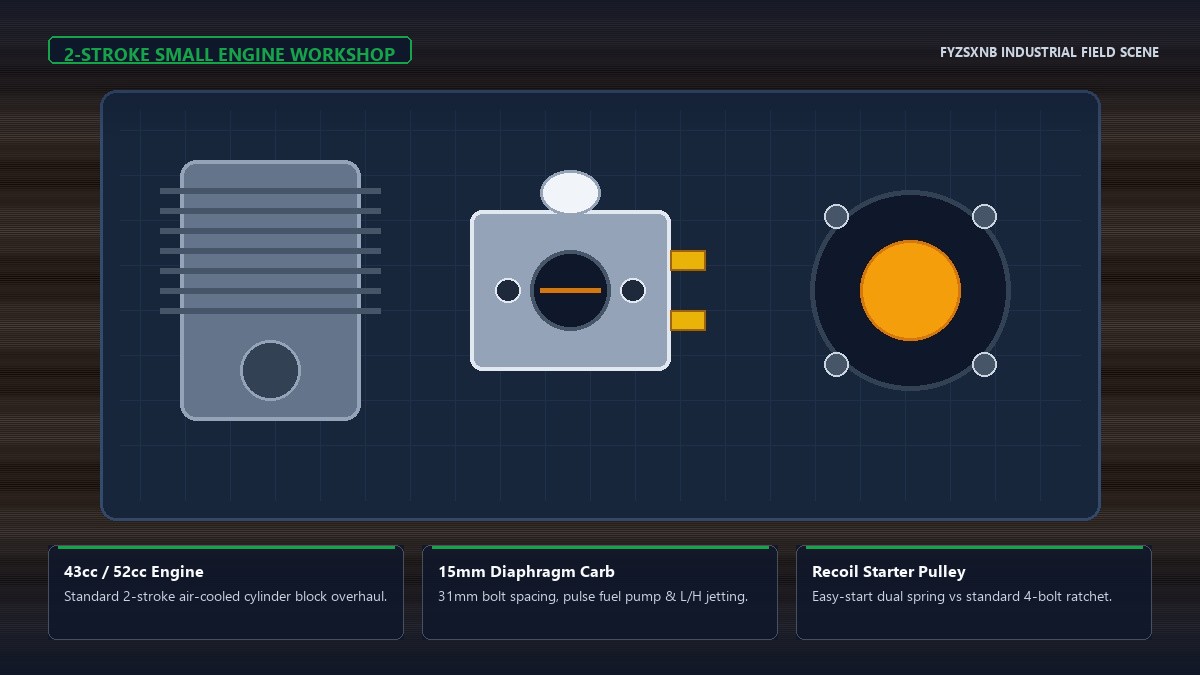Click the lower-right bolt on the starter pulley
This screenshot has height=675, width=1200.
point(984,364)
